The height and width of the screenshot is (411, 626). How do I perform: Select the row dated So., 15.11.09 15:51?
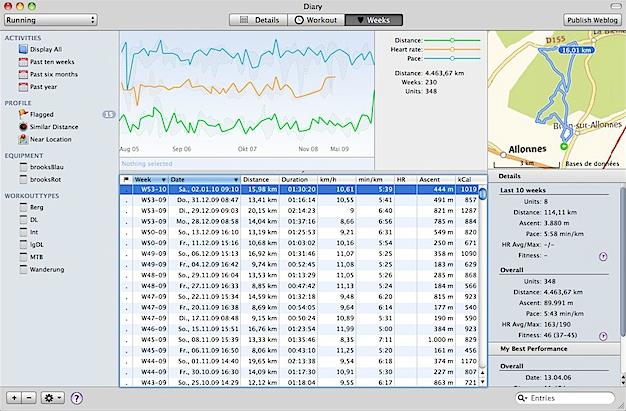click(299, 329)
